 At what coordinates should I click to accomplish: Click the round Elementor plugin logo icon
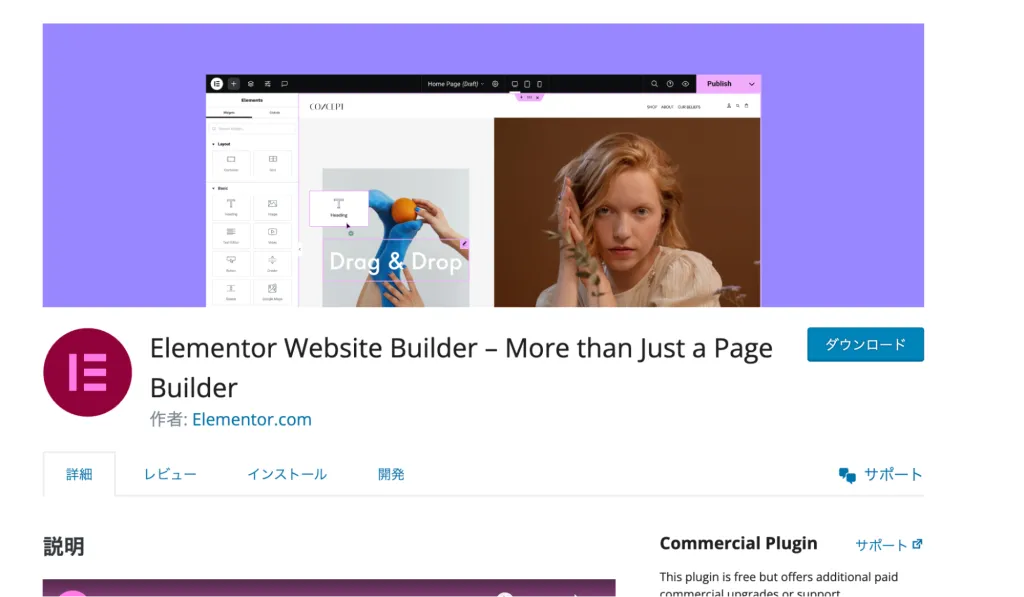pos(88,372)
